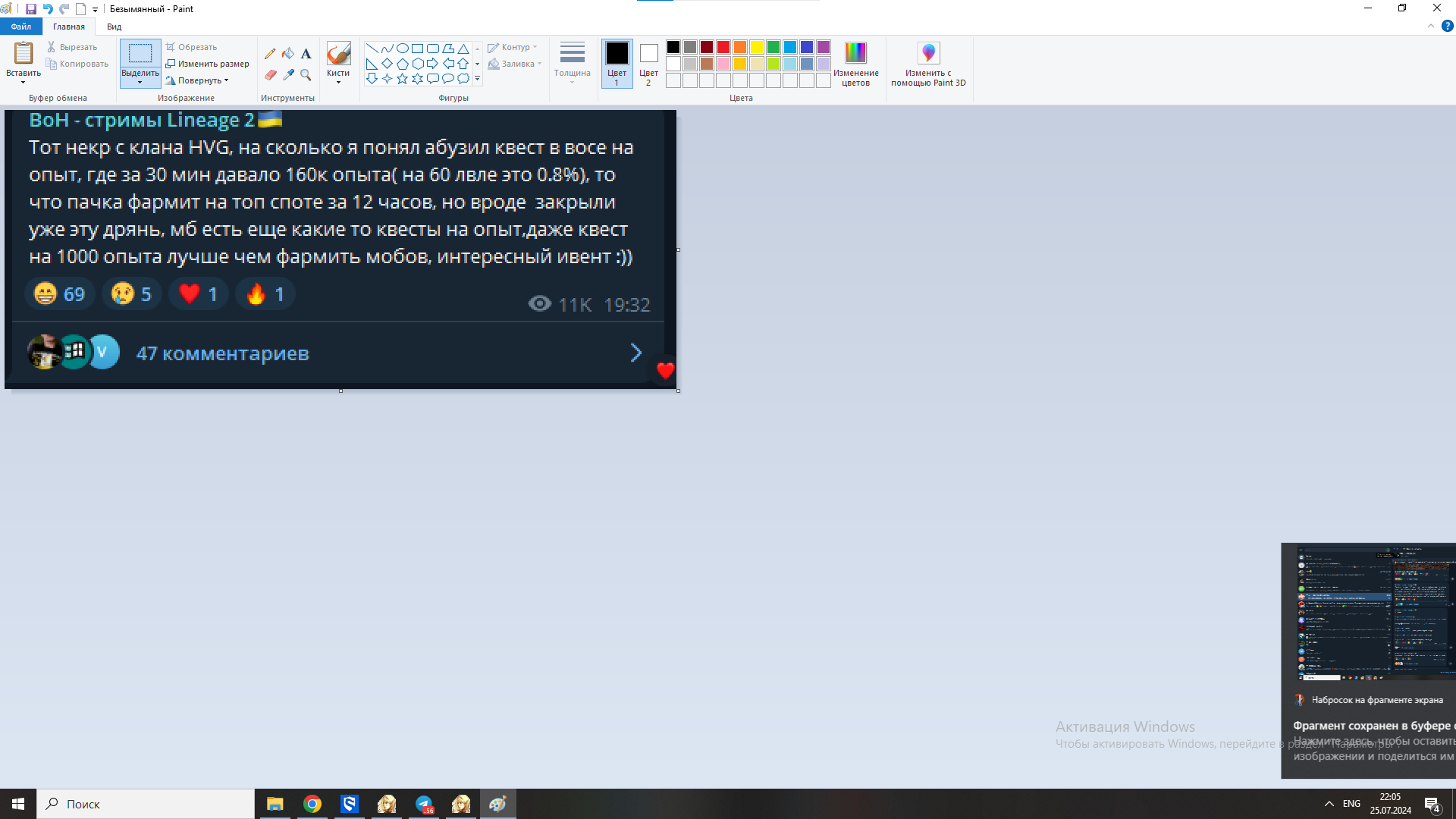Select the Pencil tool
Image resolution: width=1456 pixels, height=819 pixels.
270,54
